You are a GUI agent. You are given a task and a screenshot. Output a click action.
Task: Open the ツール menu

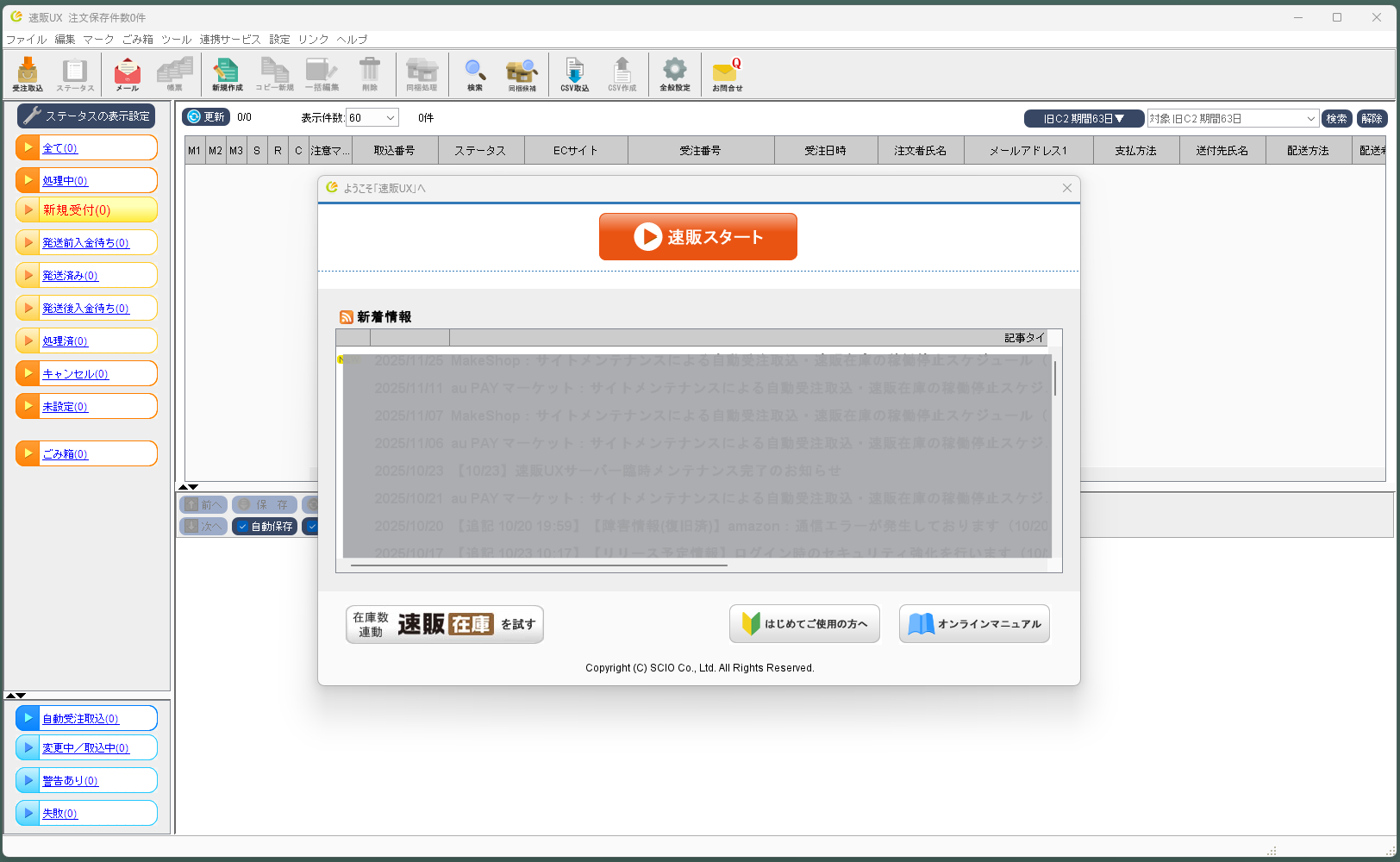coord(176,40)
